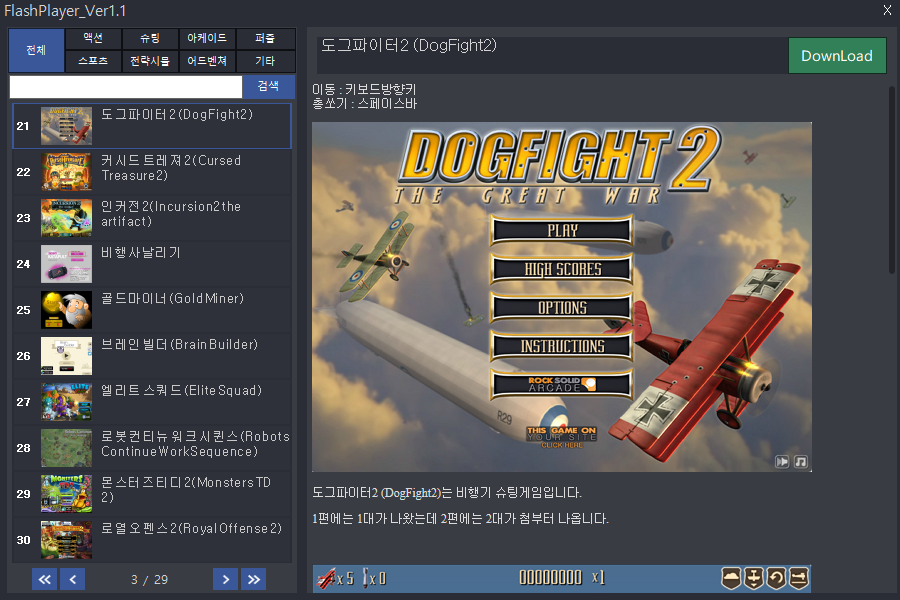
Task: Select the 전체 category tab
Action: pos(36,50)
